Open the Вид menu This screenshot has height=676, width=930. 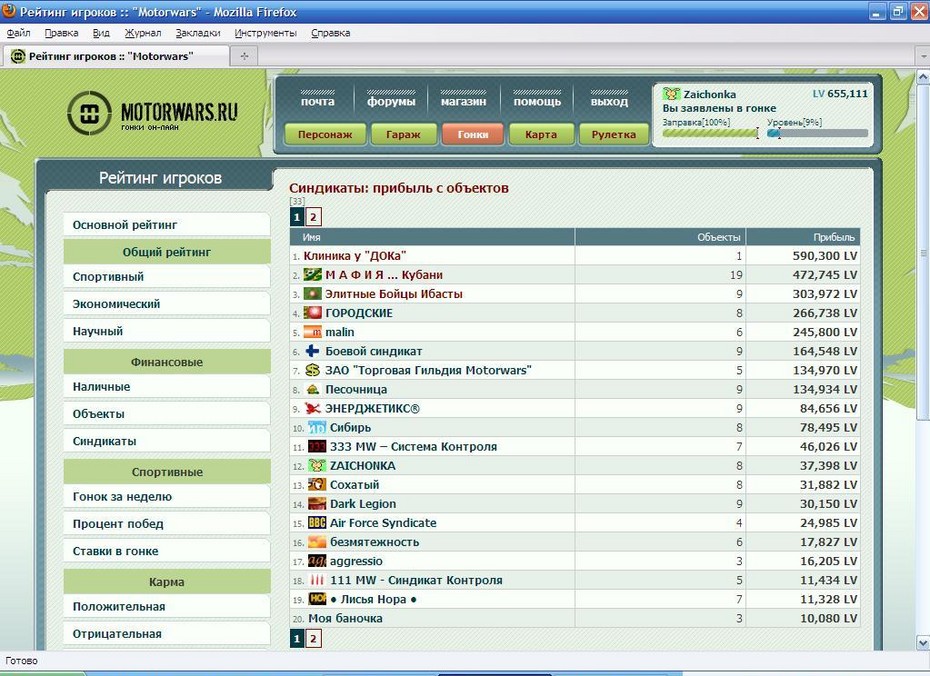pos(101,33)
